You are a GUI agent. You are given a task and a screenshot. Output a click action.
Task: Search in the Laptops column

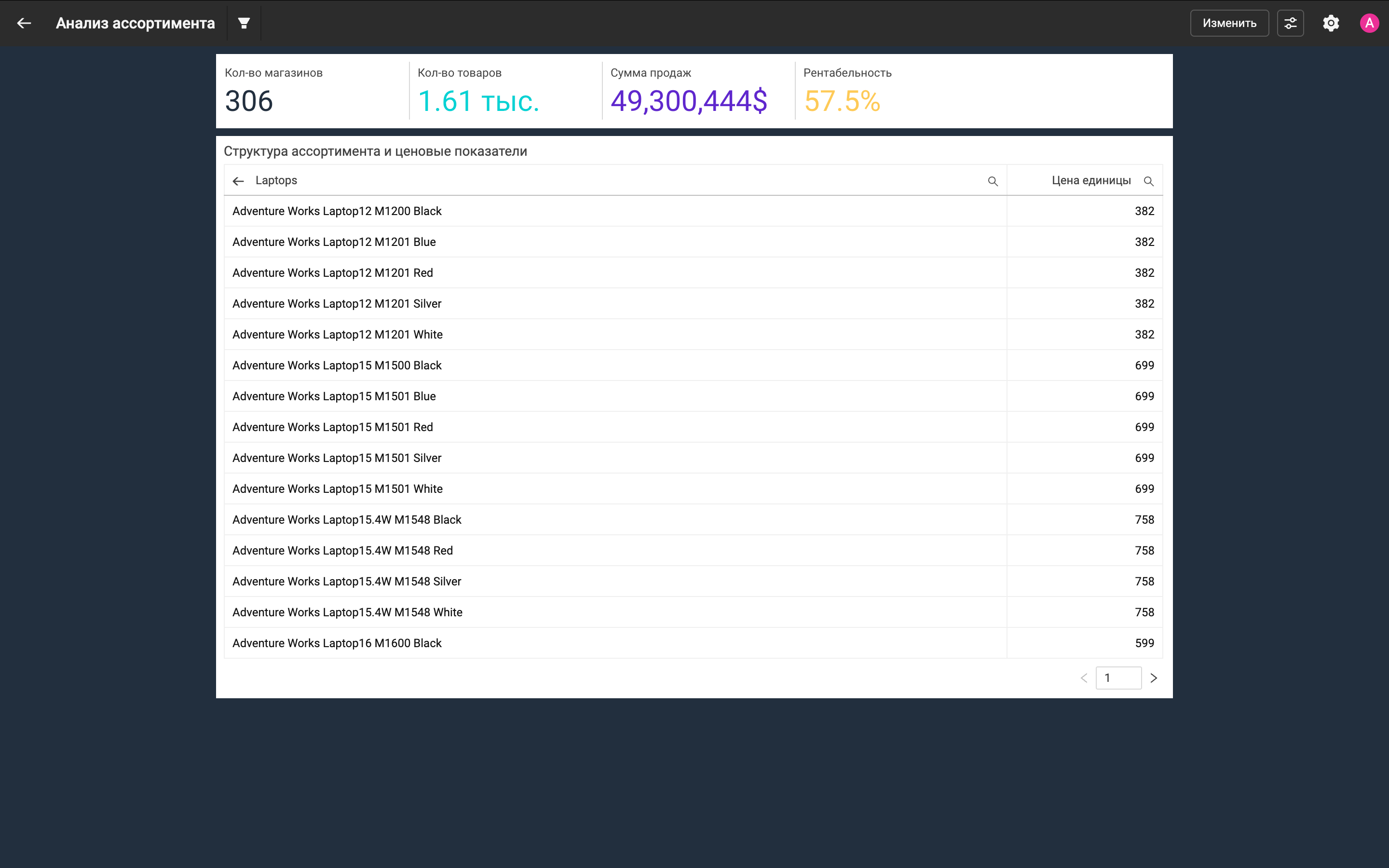[993, 181]
